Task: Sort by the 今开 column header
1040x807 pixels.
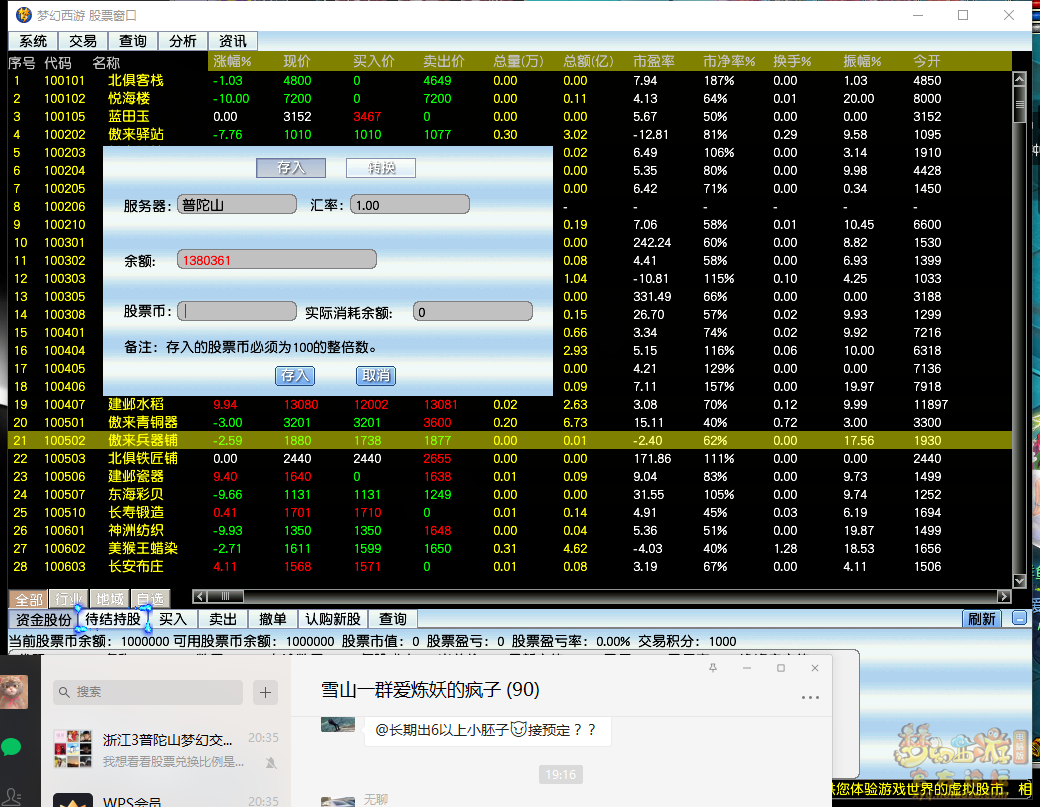Action: [x=927, y=62]
